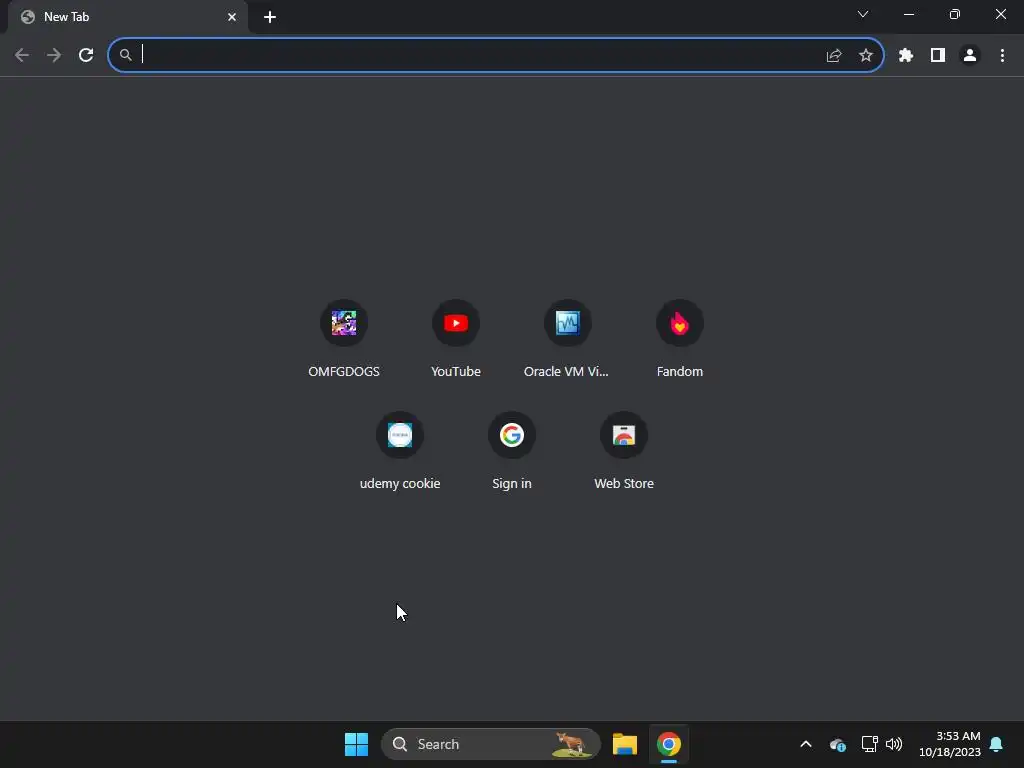
Task: Open the YouTube shortcut
Action: [x=456, y=339]
